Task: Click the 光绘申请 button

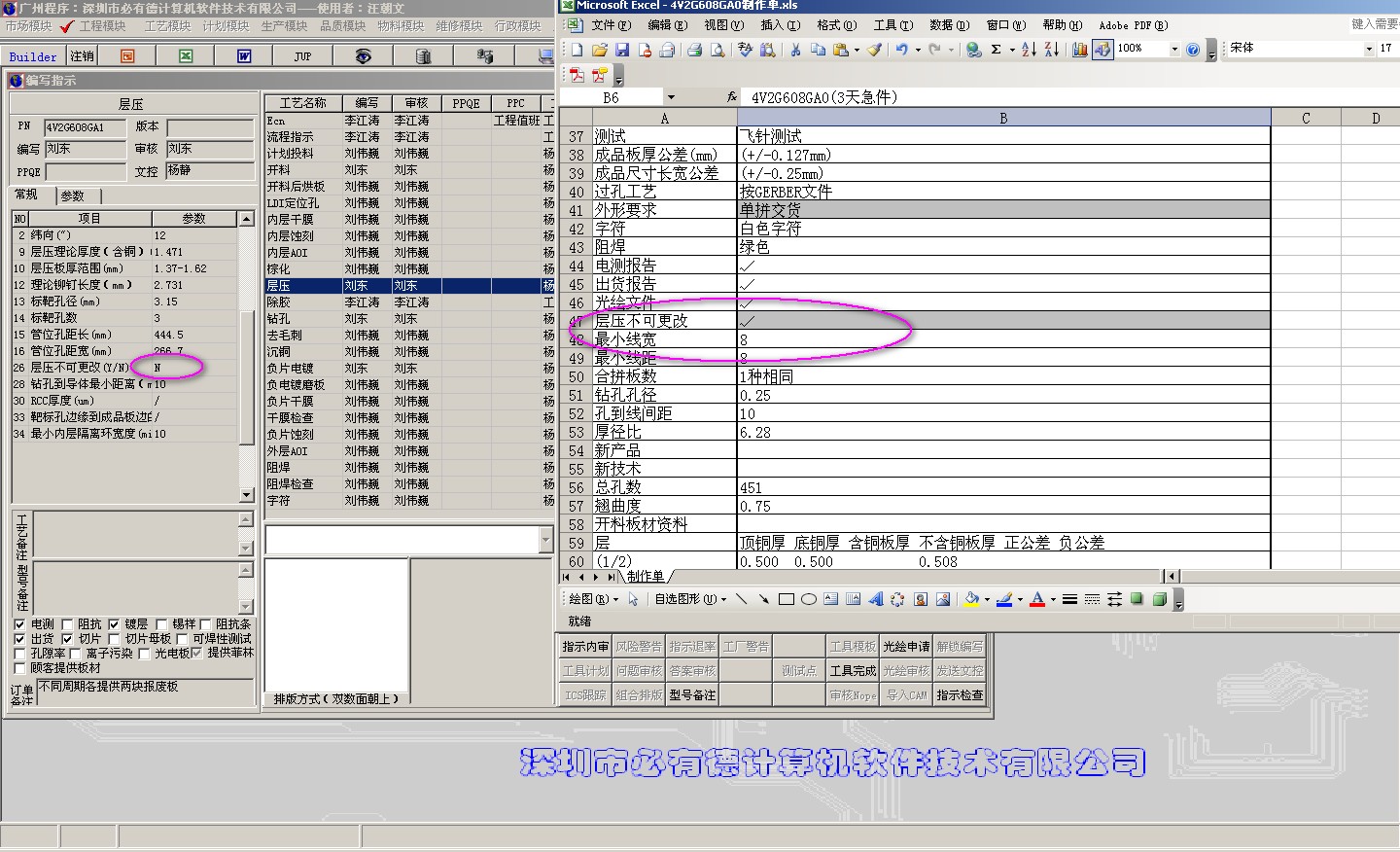Action: tap(906, 647)
